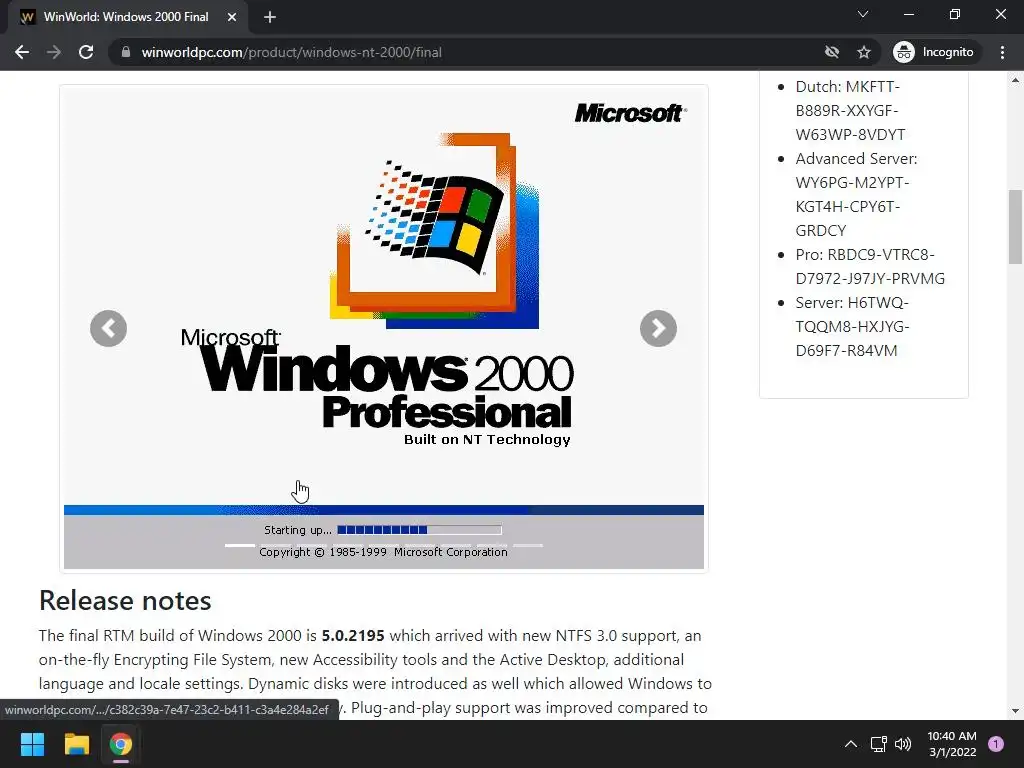Open the network status tray icon
This screenshot has height=768, width=1024.
click(x=878, y=744)
